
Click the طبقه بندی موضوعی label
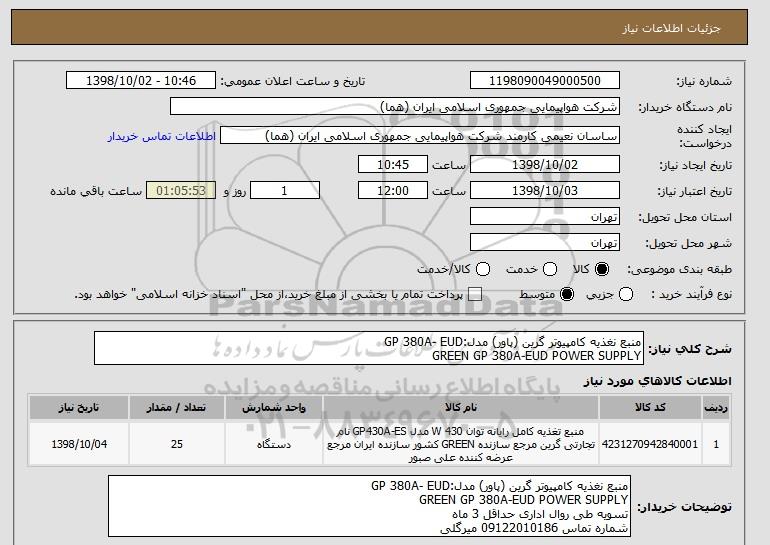[x=680, y=269]
